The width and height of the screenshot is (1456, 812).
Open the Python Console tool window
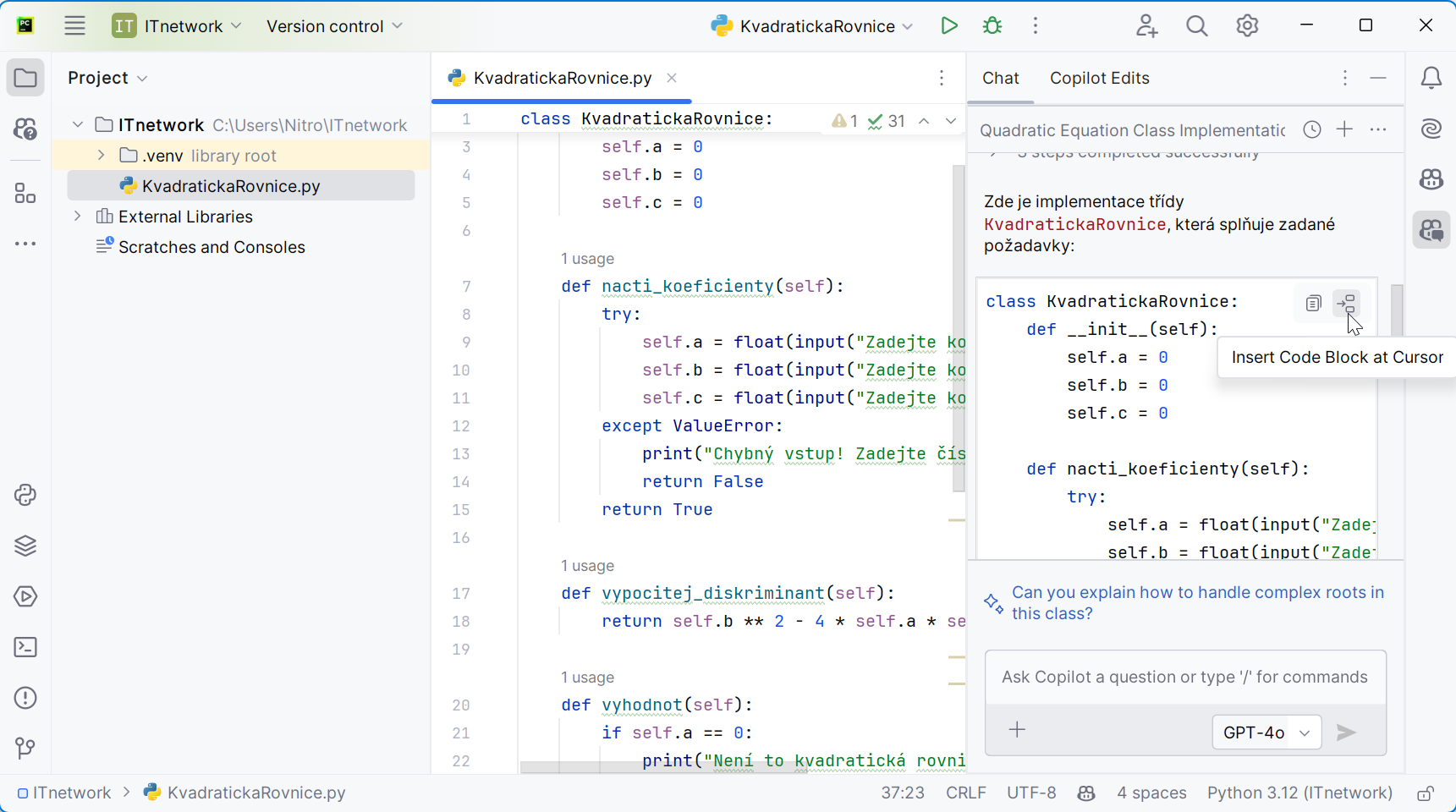click(25, 495)
